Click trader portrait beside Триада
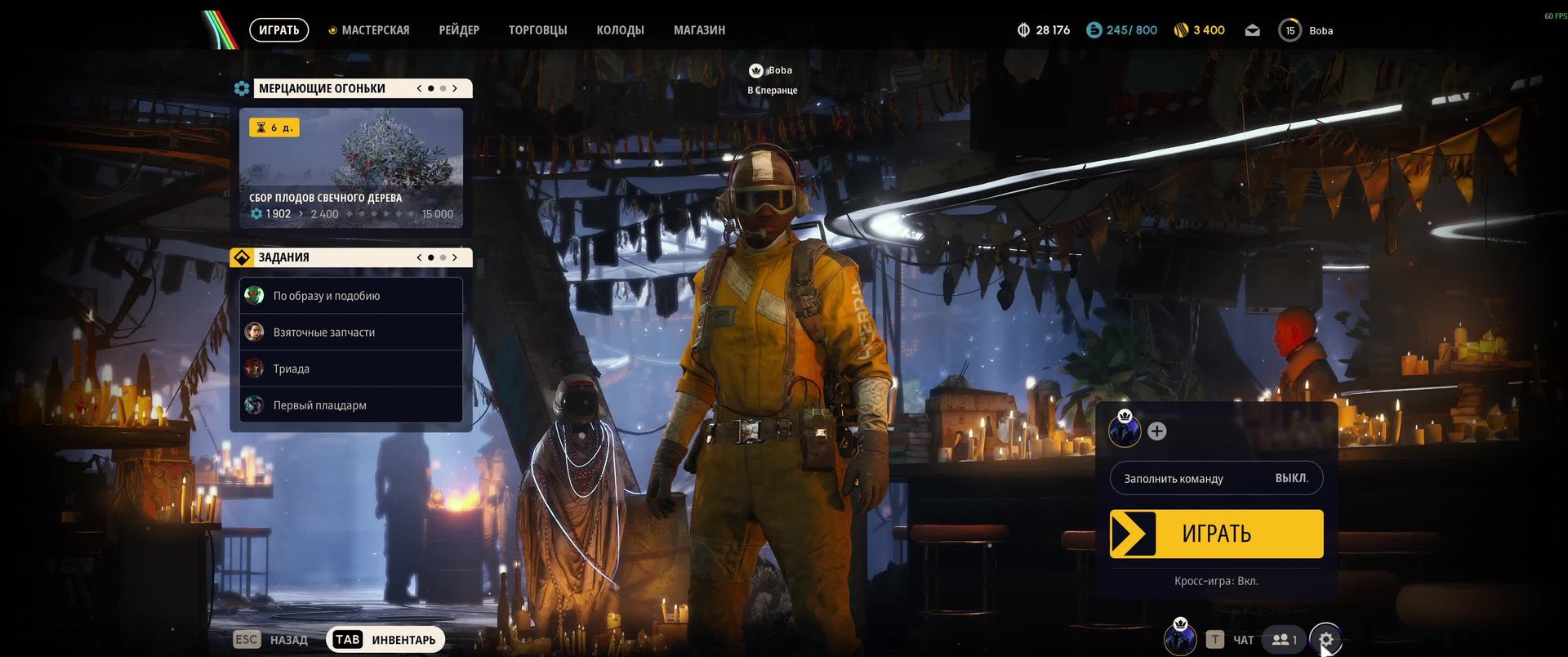The height and width of the screenshot is (657, 1568). (x=255, y=369)
